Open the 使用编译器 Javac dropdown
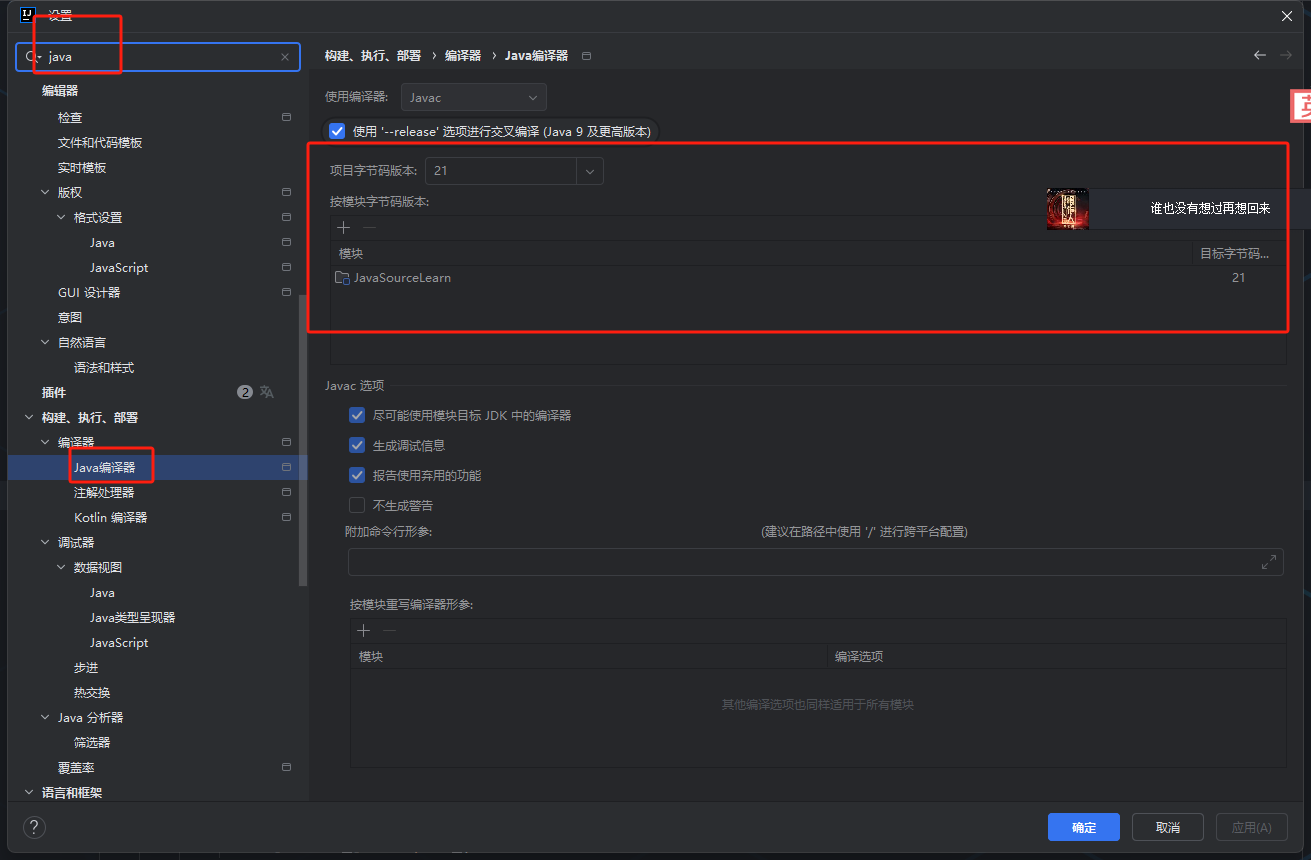Screen dimensions: 1311x860 (x=474, y=97)
